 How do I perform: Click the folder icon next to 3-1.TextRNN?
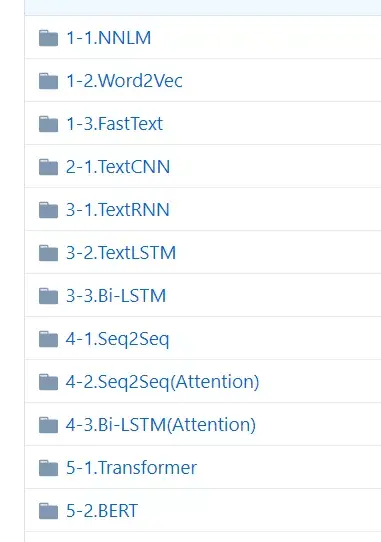tap(48, 210)
